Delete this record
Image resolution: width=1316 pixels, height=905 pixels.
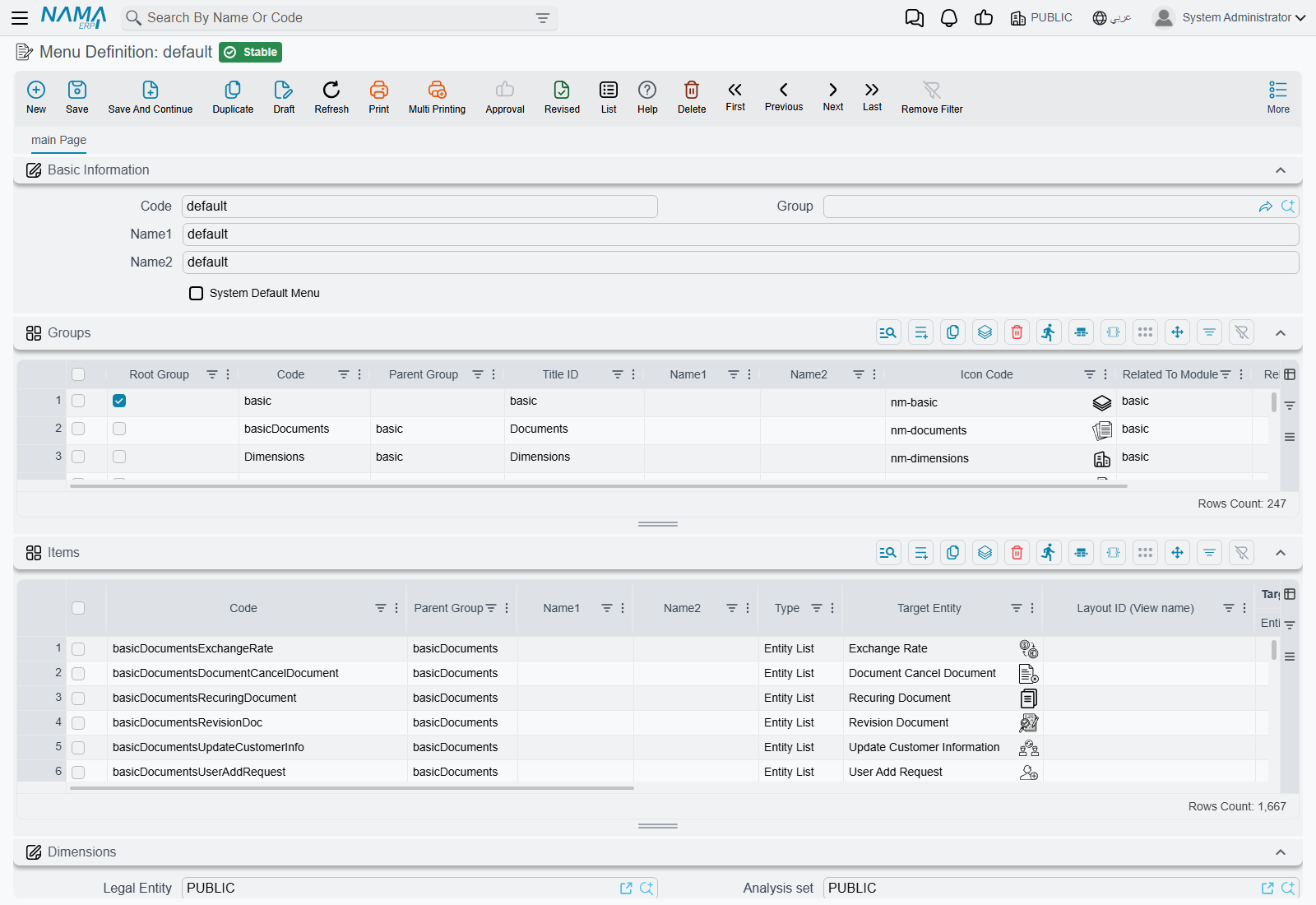(692, 97)
